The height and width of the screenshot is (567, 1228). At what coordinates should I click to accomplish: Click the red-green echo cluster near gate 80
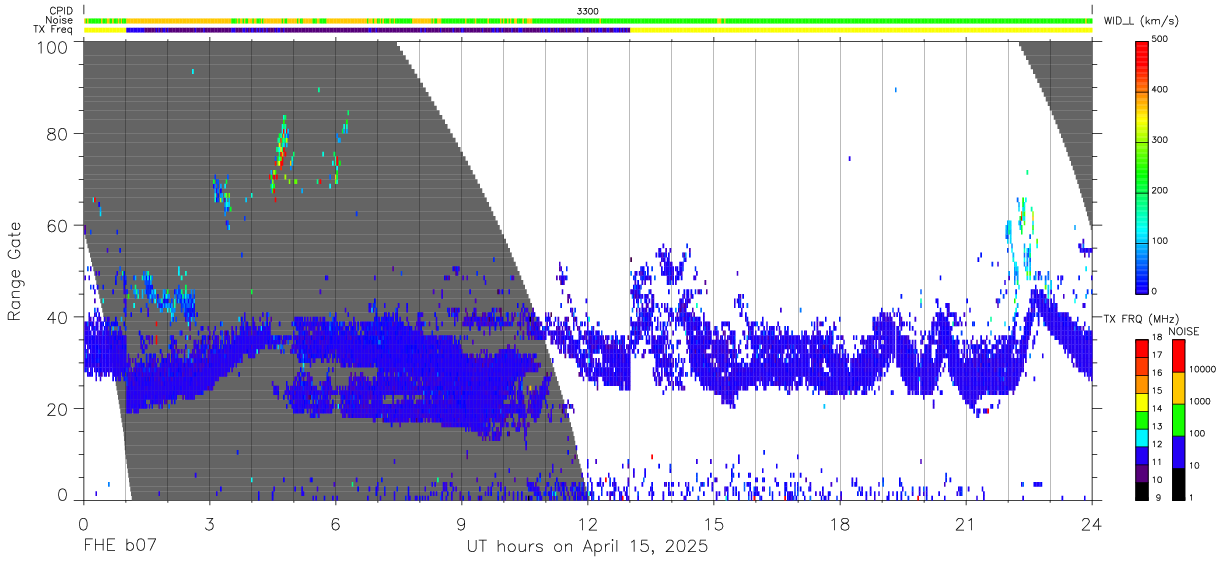pos(280,155)
